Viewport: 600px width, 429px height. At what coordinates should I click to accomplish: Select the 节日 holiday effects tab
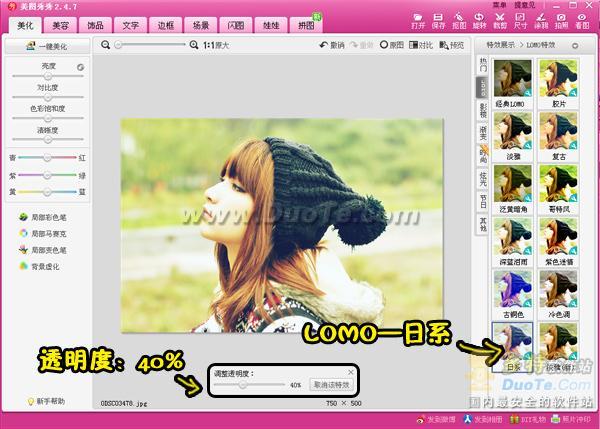click(x=483, y=201)
